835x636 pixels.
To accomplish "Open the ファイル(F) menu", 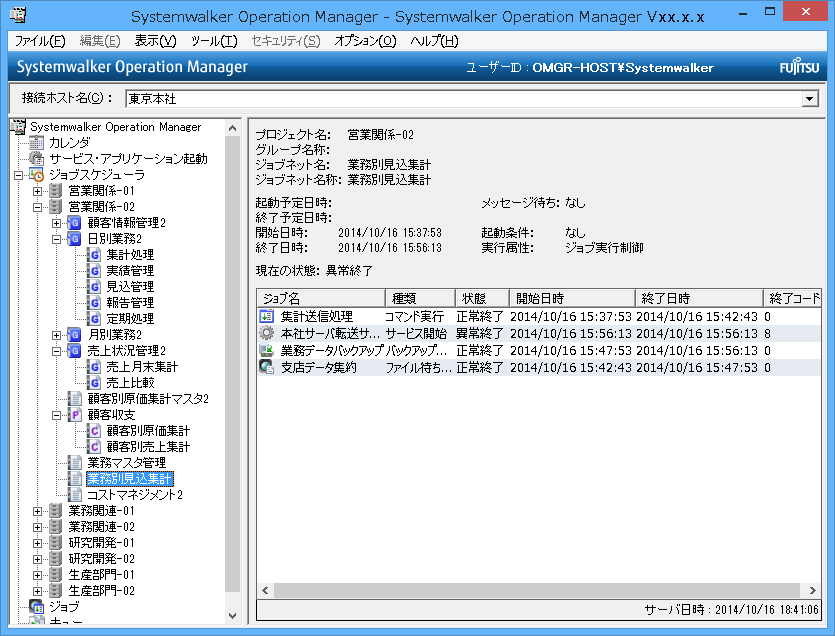I will (x=40, y=41).
